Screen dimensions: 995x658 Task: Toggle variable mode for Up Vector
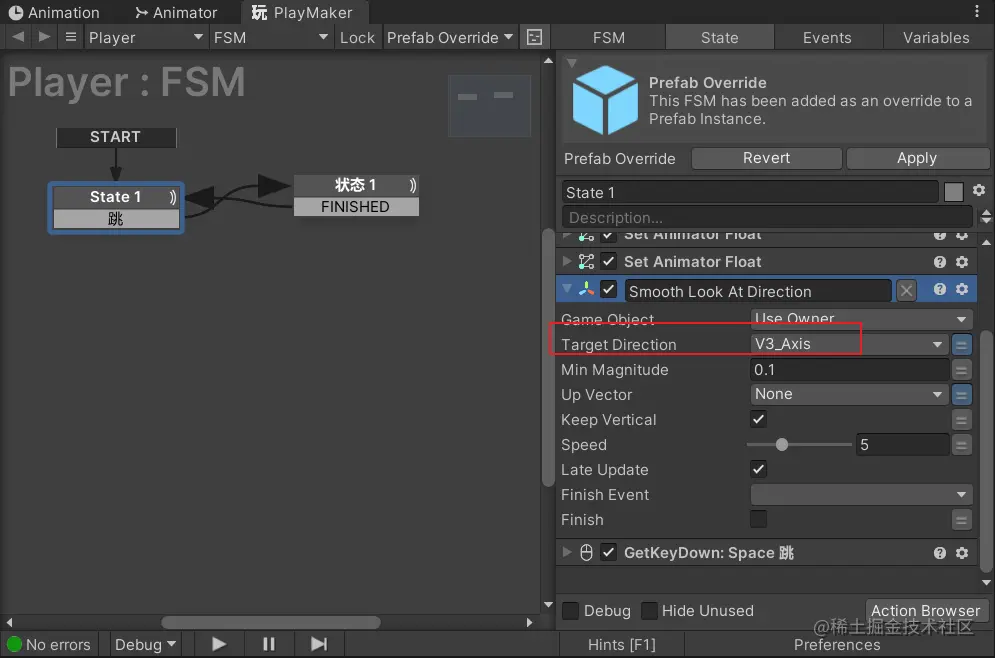pyautogui.click(x=961, y=395)
